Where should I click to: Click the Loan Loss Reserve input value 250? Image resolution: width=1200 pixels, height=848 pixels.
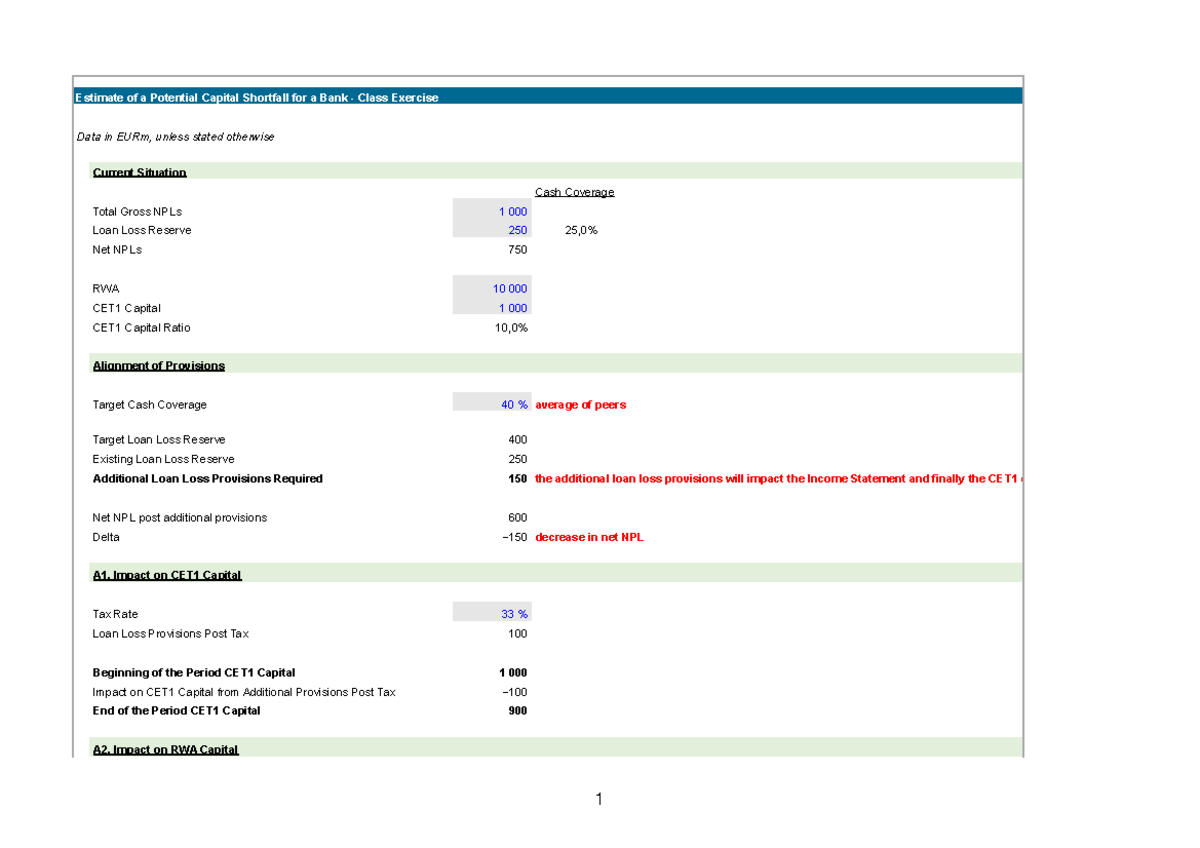(x=518, y=231)
